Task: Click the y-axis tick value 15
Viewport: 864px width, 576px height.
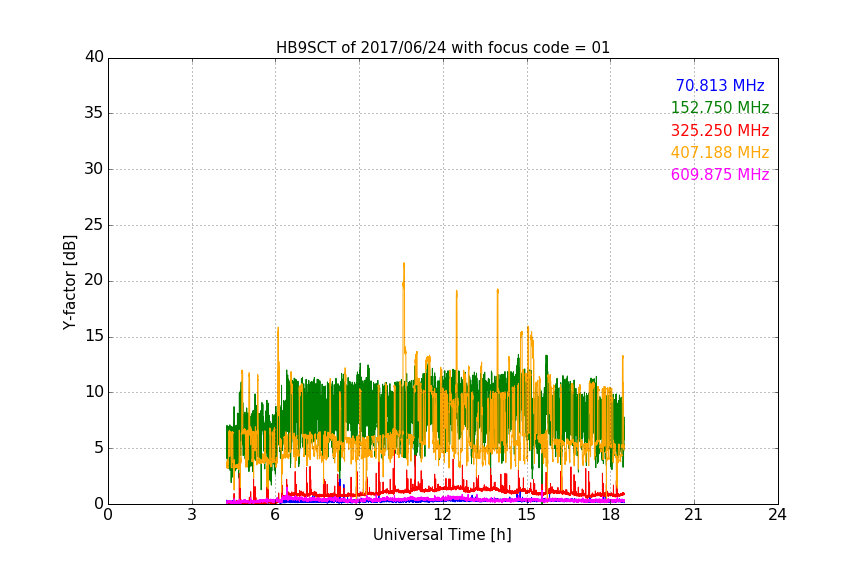Action: tap(94, 336)
